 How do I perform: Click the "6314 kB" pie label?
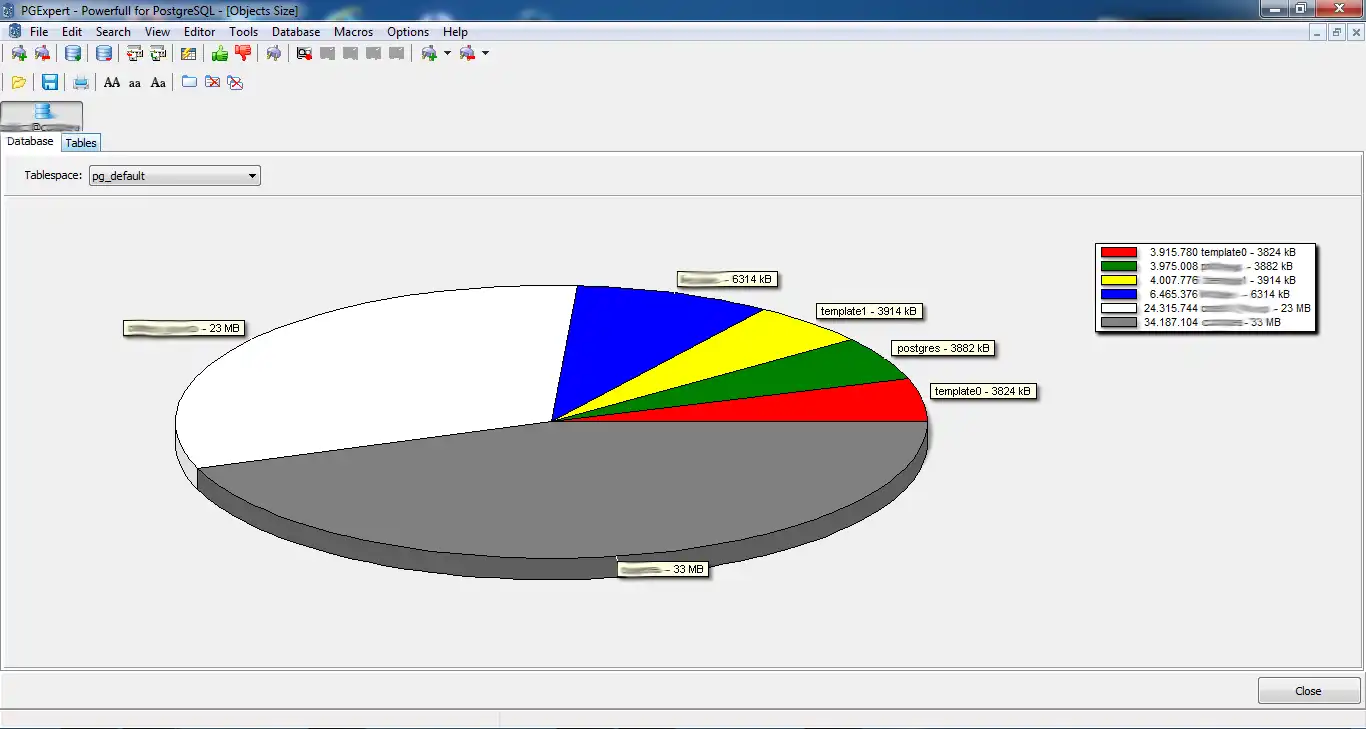[727, 279]
